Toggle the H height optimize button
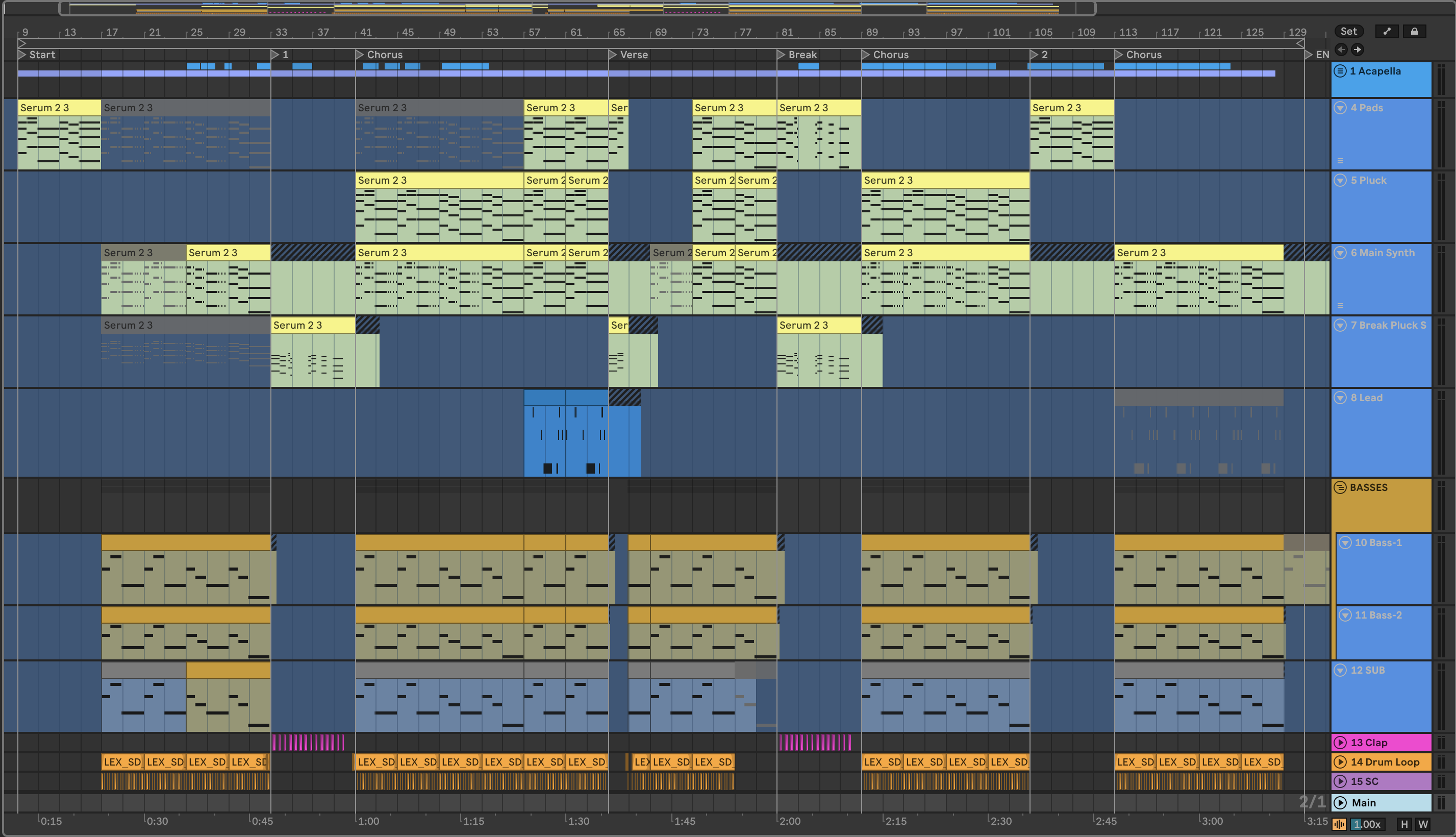The width and height of the screenshot is (1456, 837). 1404,824
